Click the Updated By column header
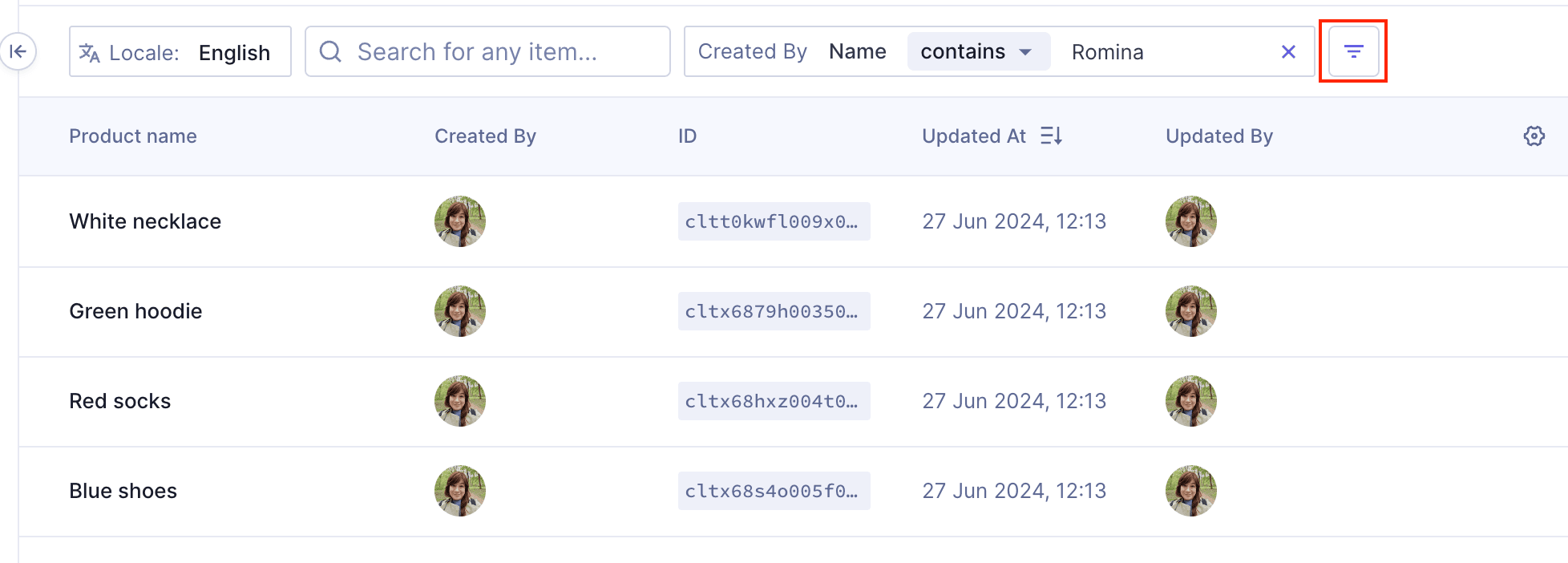Viewport: 1568px width, 563px height. [1218, 136]
